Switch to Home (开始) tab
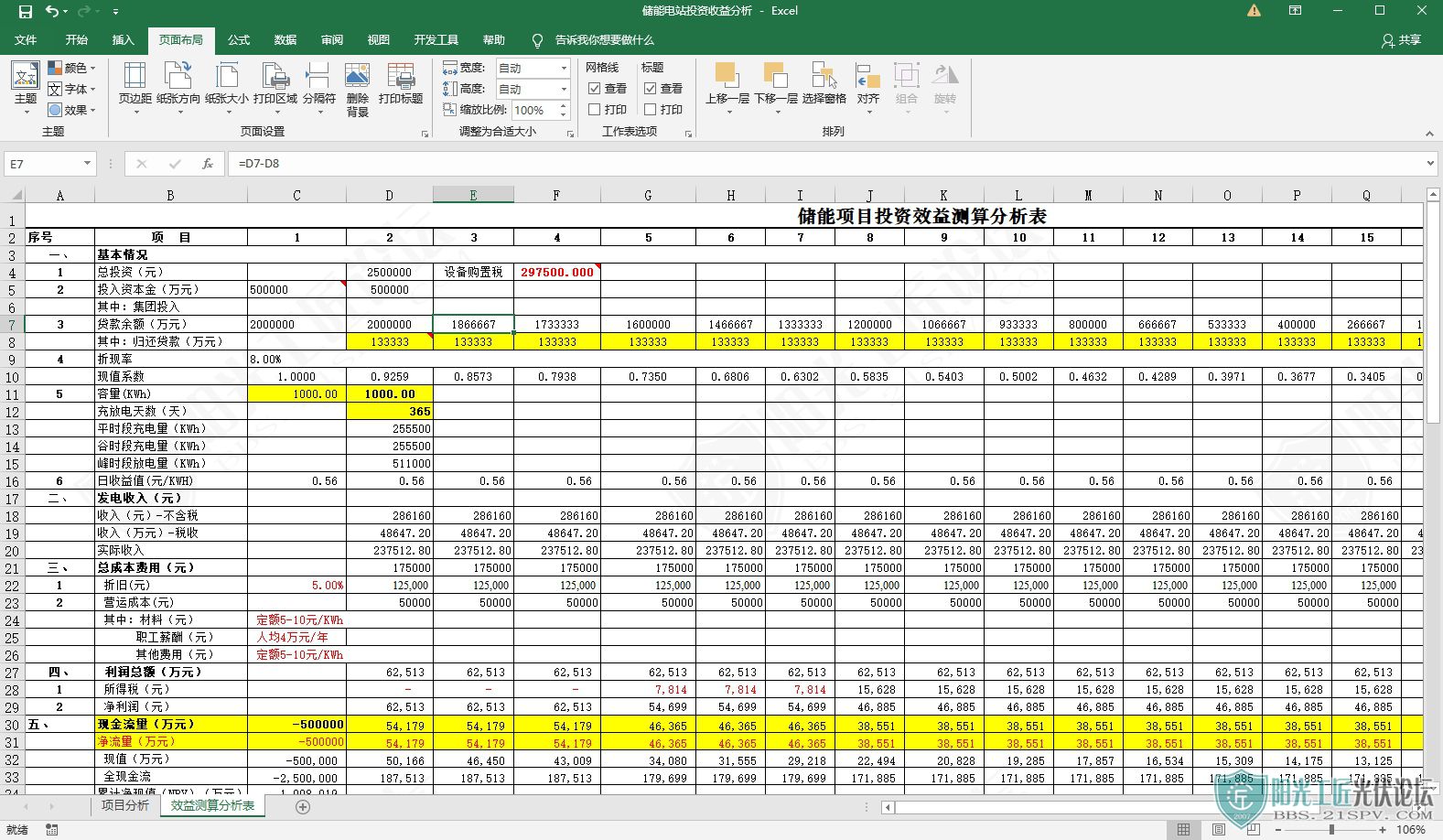 (x=77, y=40)
